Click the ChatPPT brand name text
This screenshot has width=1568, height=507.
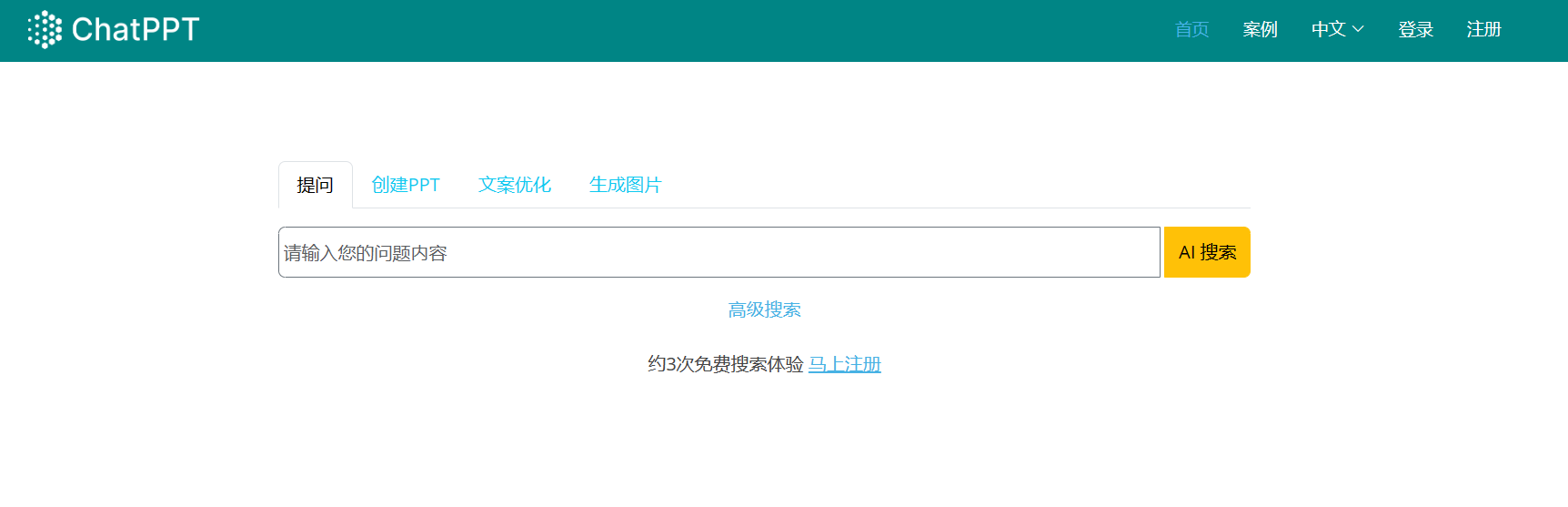point(135,30)
